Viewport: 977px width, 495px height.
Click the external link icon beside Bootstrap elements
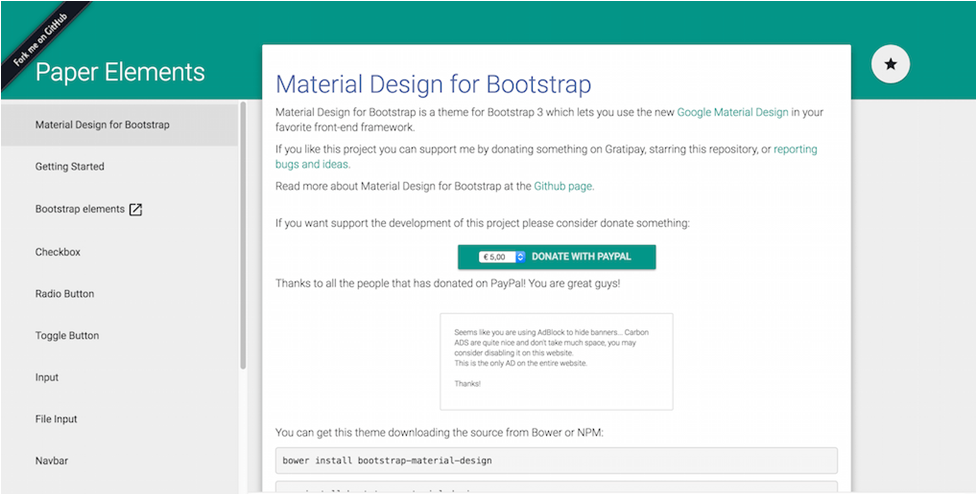[x=137, y=210]
